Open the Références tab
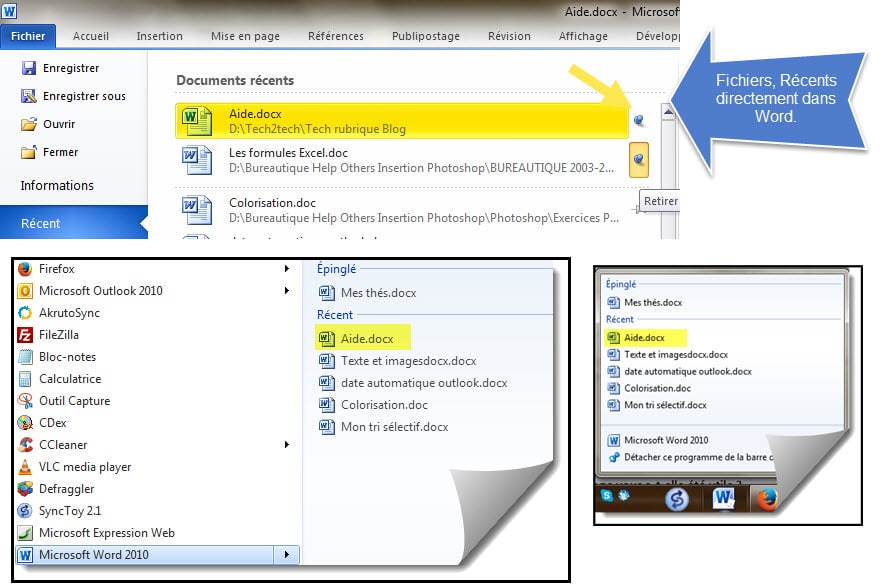The width and height of the screenshot is (884, 585). click(335, 36)
